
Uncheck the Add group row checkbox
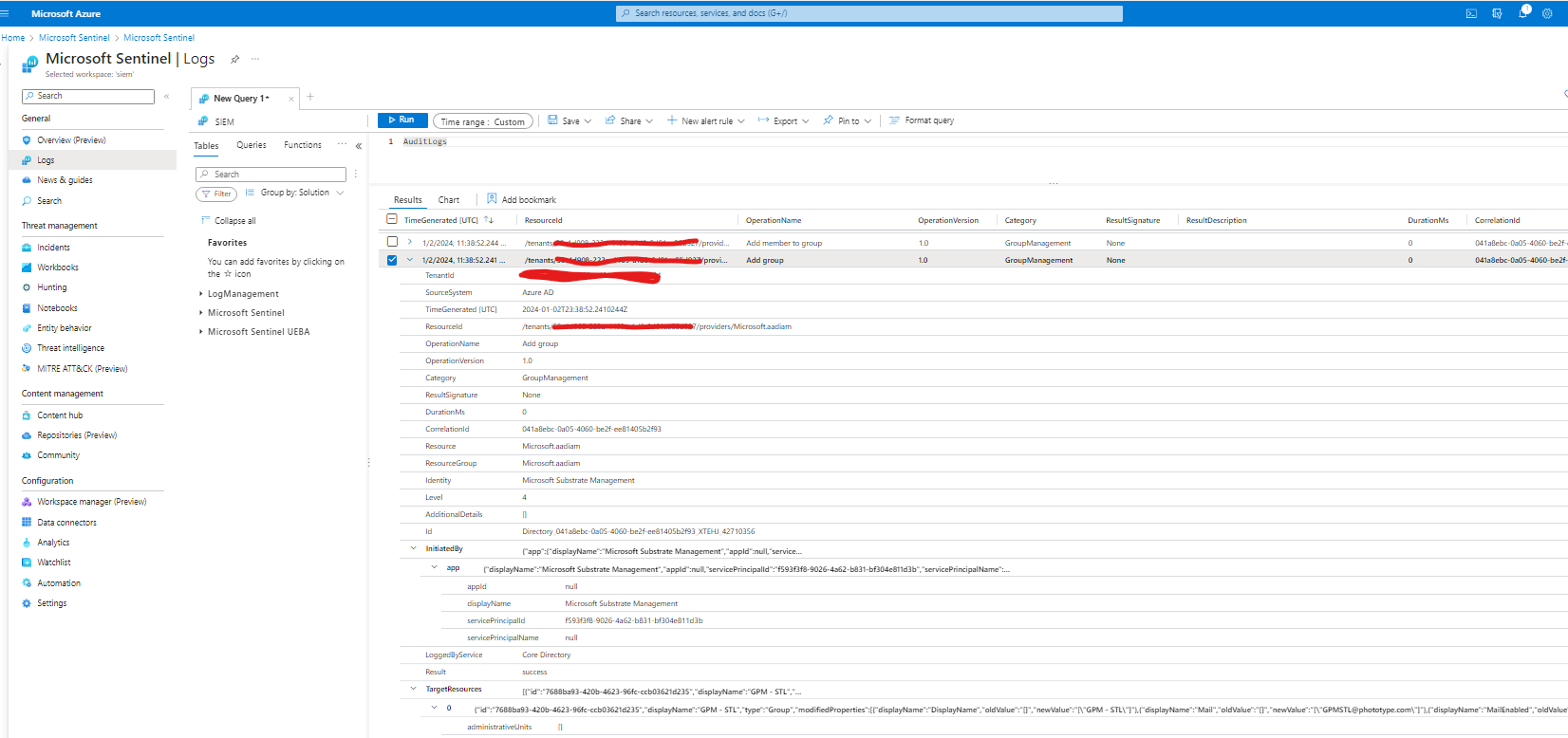pos(392,260)
